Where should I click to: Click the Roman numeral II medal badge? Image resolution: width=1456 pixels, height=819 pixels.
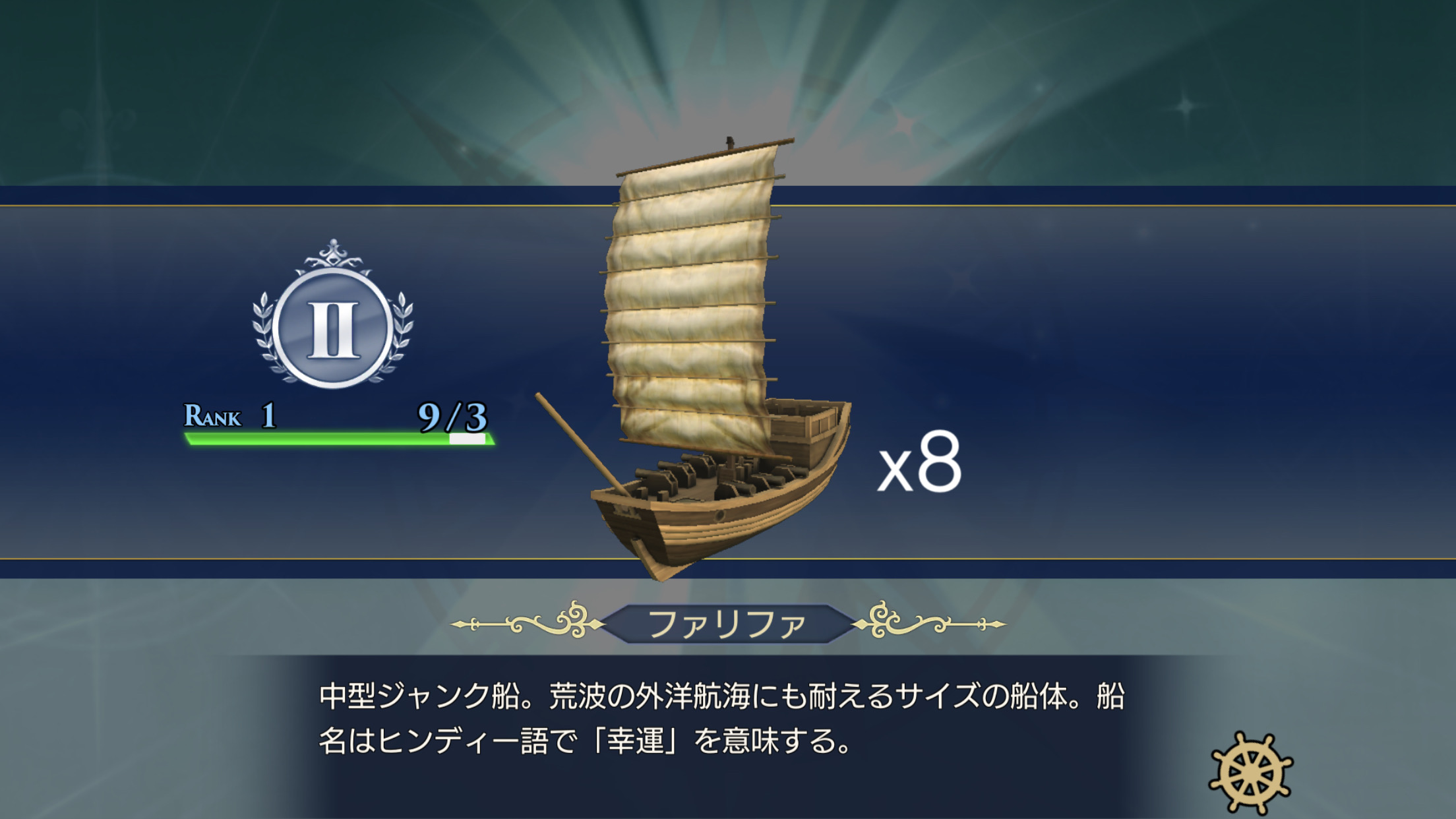pyautogui.click(x=333, y=328)
